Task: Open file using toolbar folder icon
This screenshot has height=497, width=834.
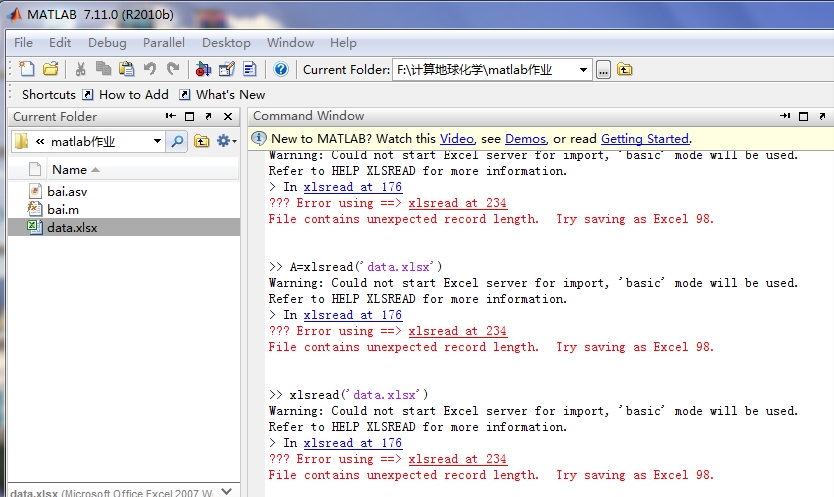Action: 51,69
